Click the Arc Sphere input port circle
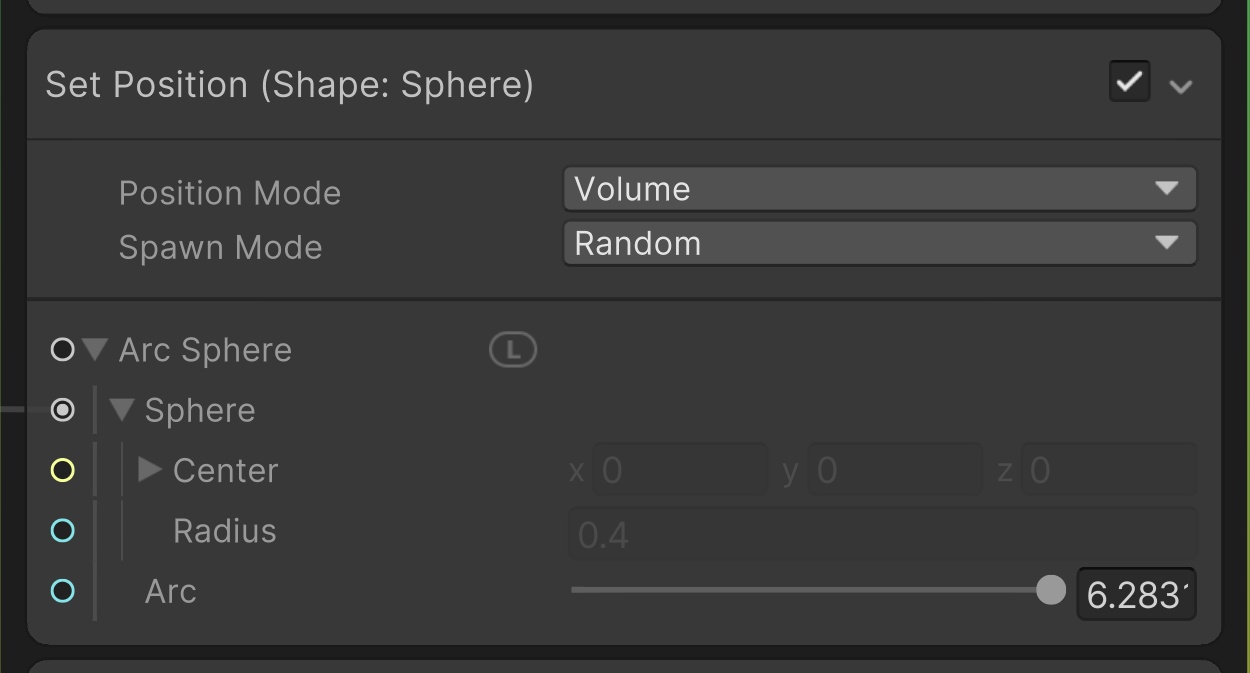Image resolution: width=1250 pixels, height=673 pixels. 62,350
